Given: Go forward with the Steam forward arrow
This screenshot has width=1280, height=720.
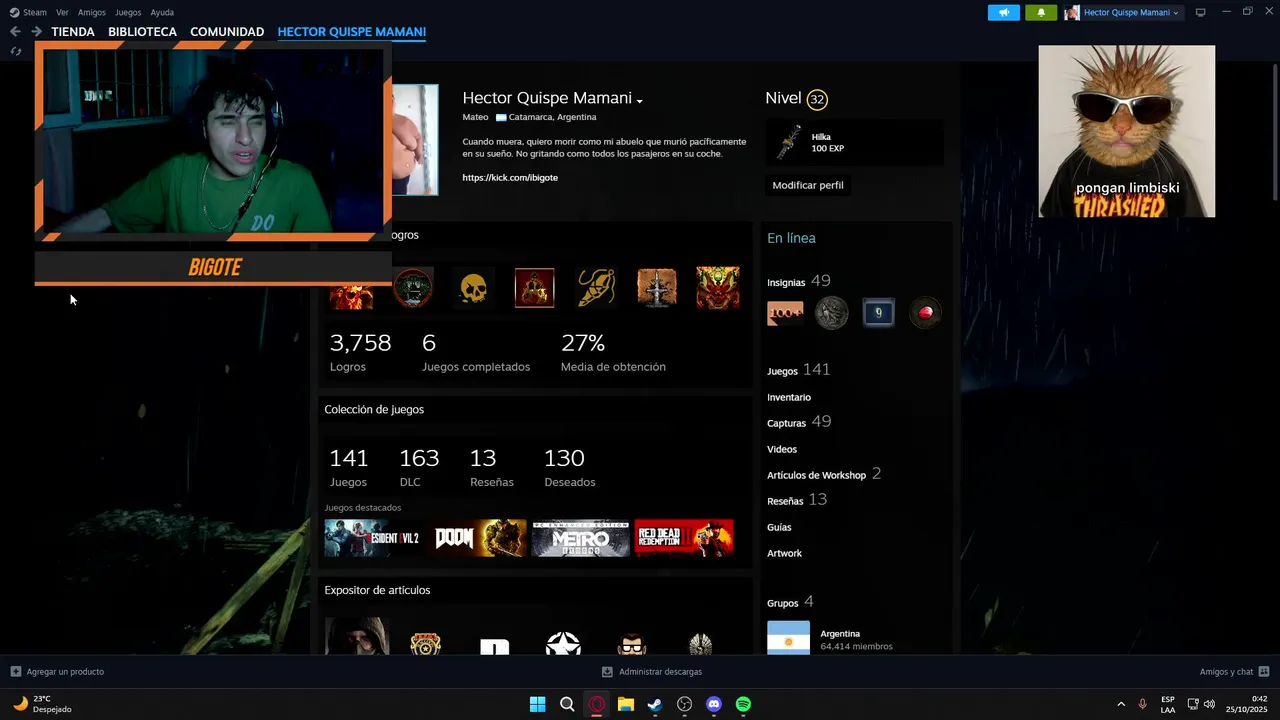Looking at the screenshot, I should (36, 32).
